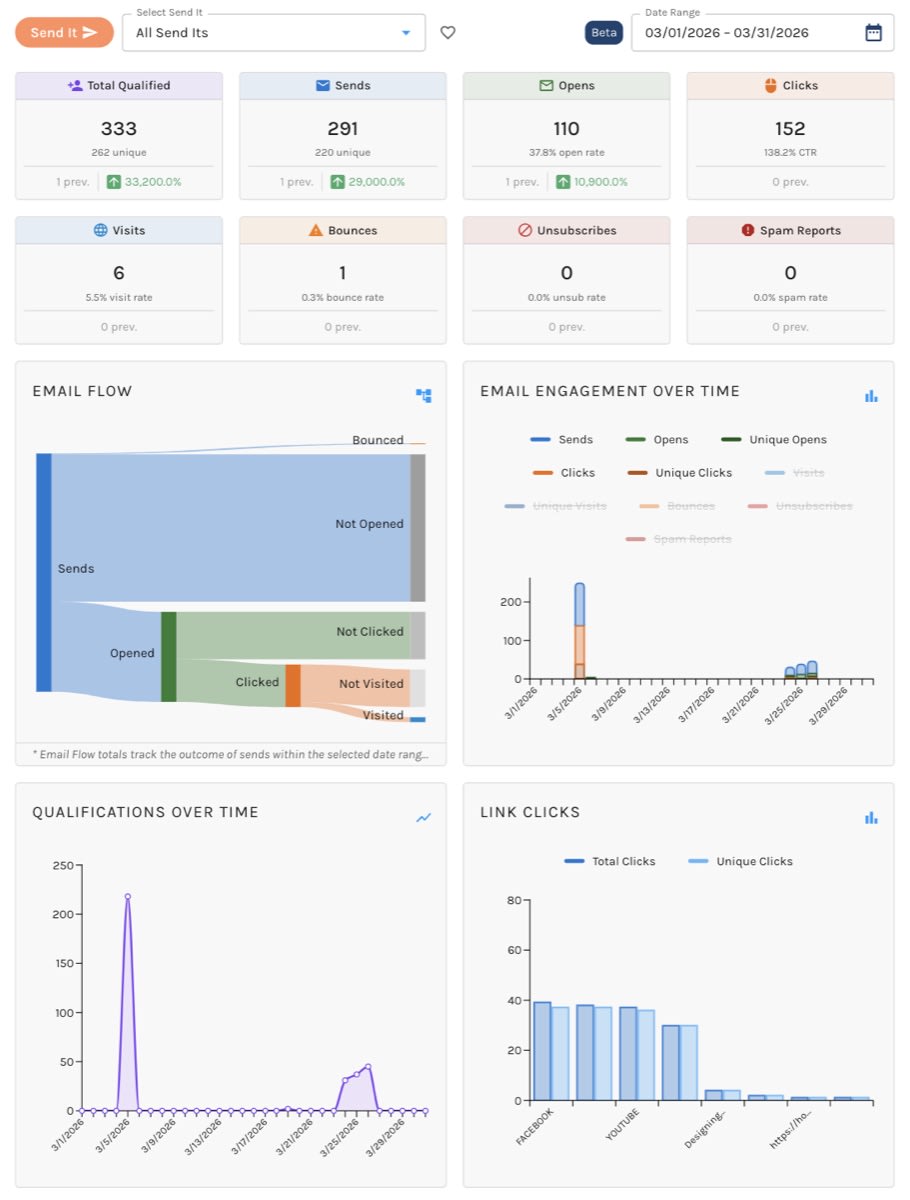910x1200 pixels.
Task: Click the Total Qualified card value 333
Action: [119, 129]
